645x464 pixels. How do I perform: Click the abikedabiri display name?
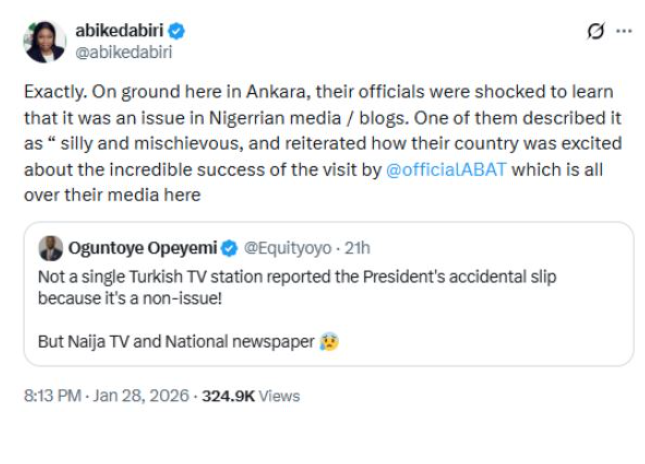click(120, 30)
